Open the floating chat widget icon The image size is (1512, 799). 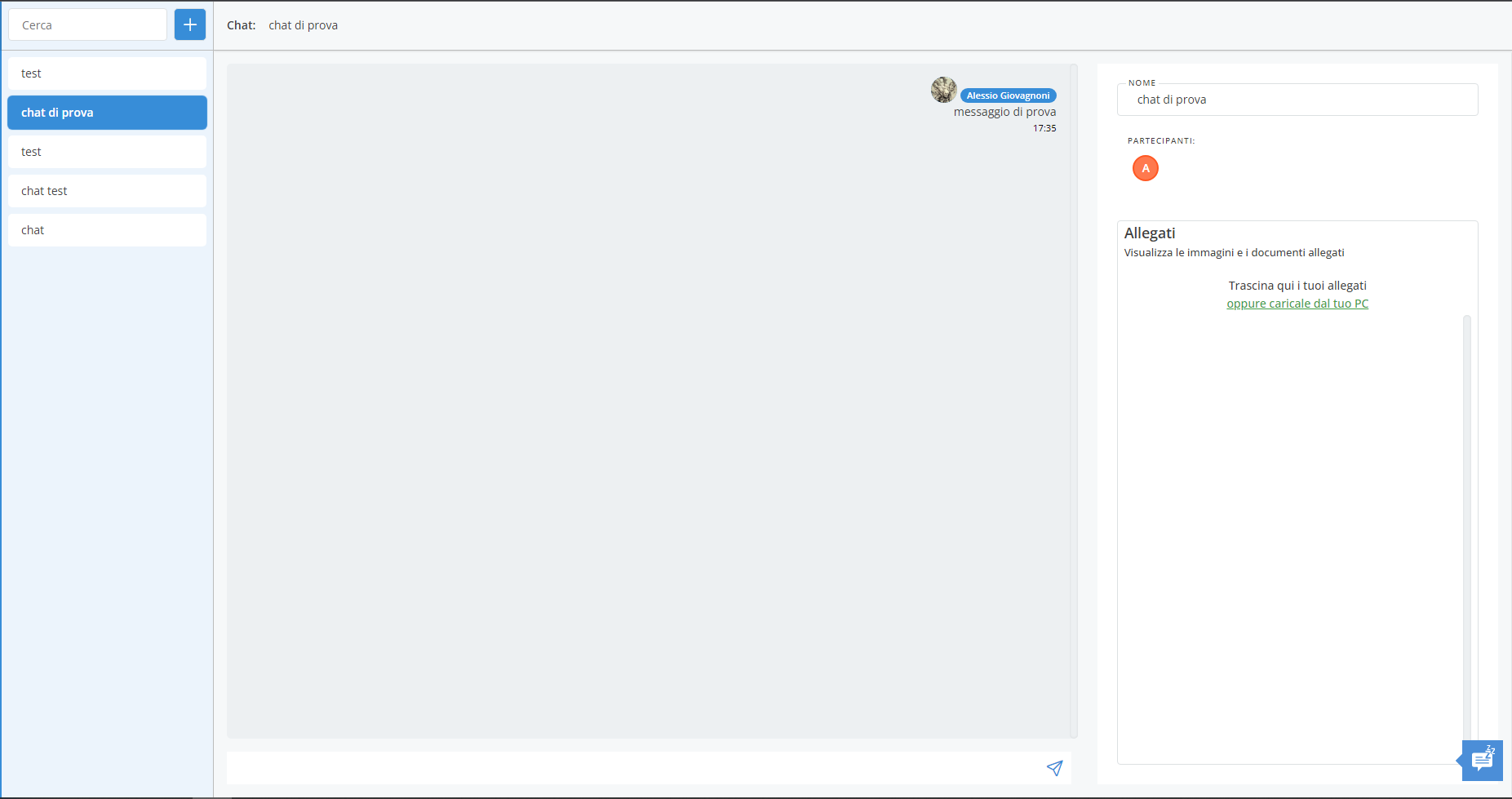tap(1482, 761)
